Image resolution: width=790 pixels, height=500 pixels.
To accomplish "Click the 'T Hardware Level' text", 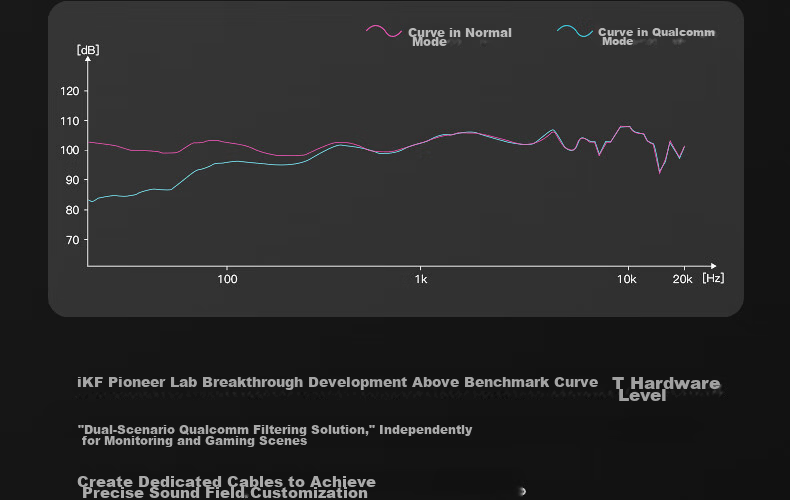I will click(x=666, y=389).
